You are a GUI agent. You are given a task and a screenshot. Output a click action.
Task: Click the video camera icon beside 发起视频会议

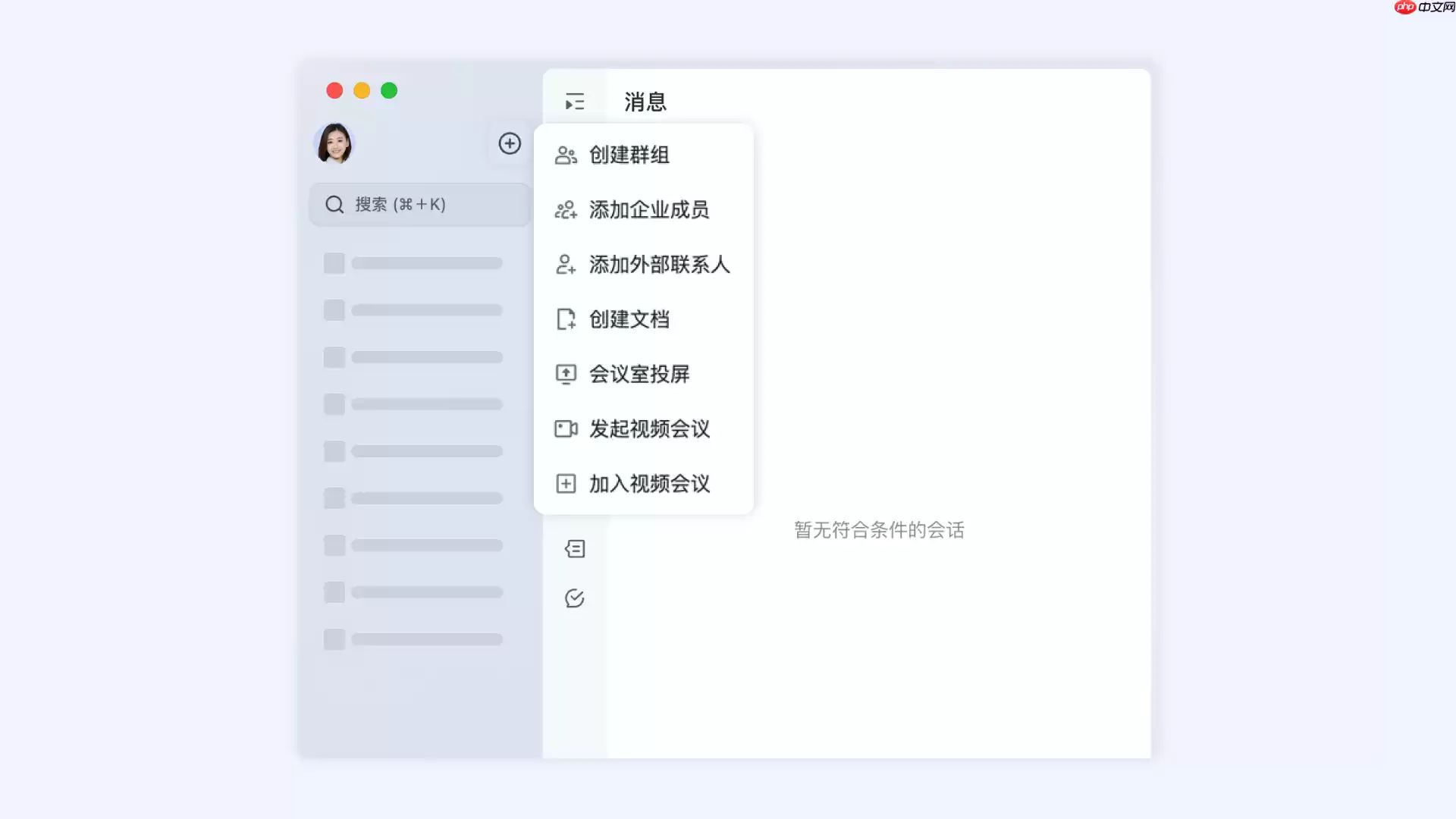[x=566, y=428]
